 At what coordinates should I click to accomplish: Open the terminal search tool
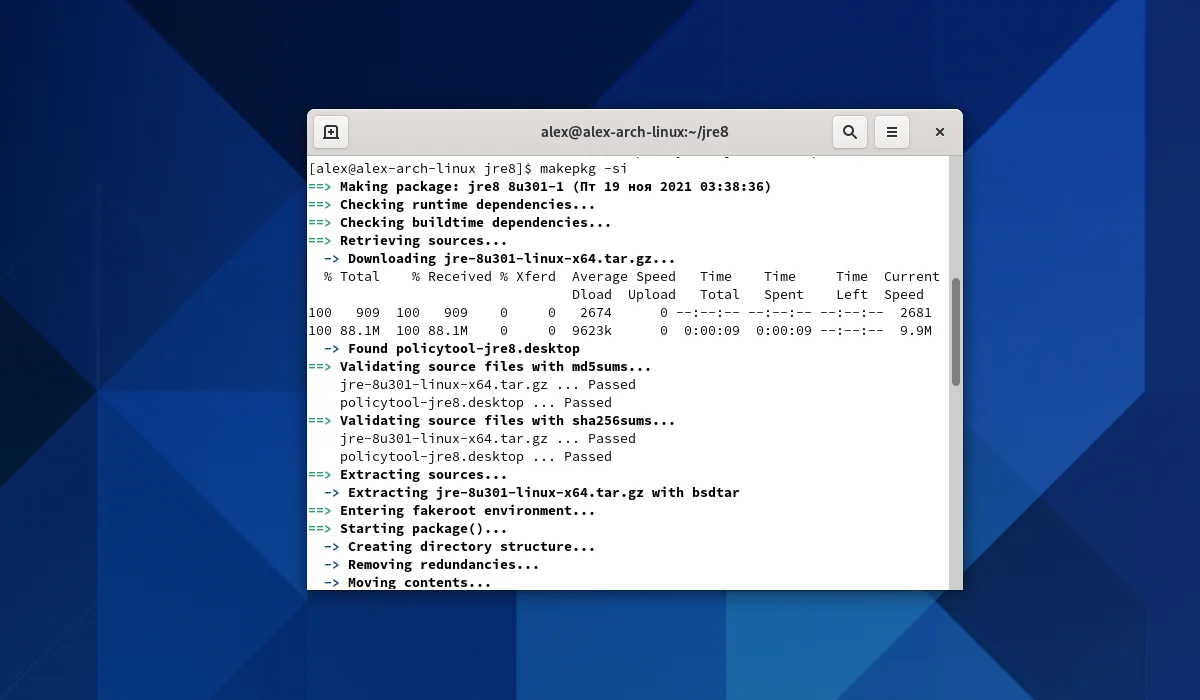[849, 132]
